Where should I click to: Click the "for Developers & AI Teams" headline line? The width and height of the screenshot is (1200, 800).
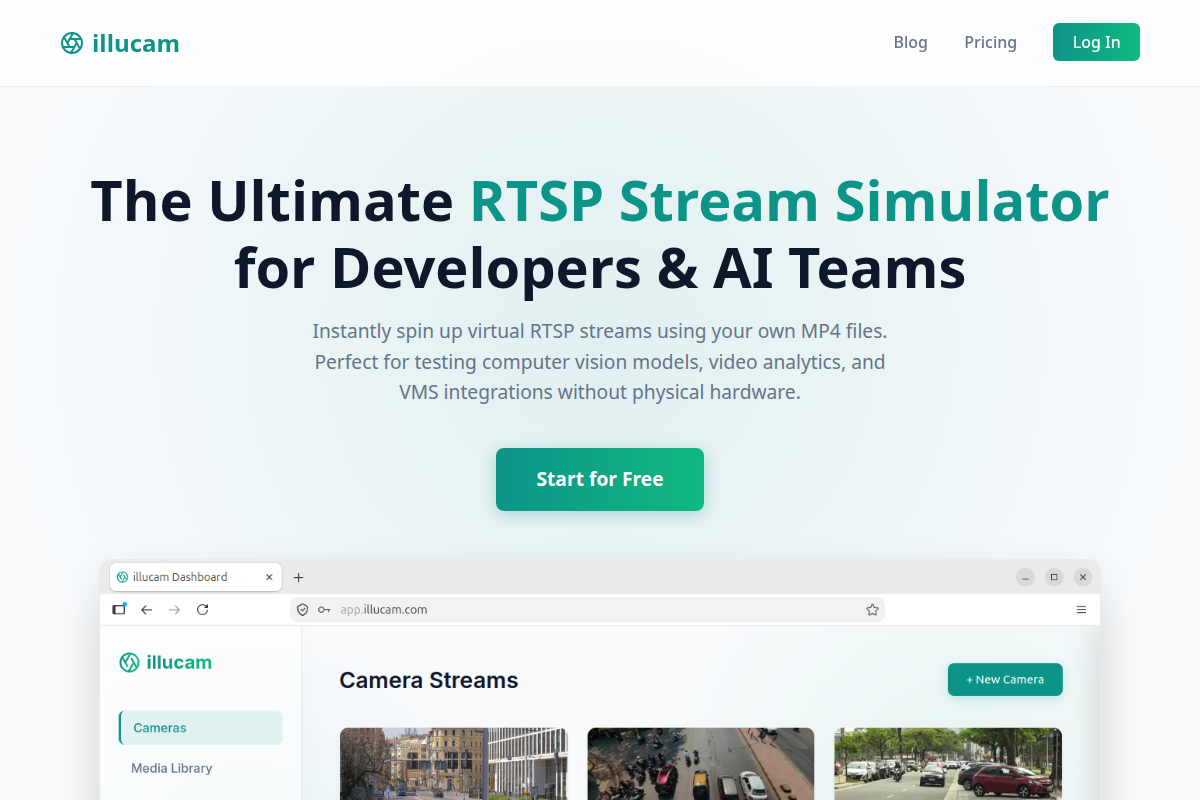point(600,268)
